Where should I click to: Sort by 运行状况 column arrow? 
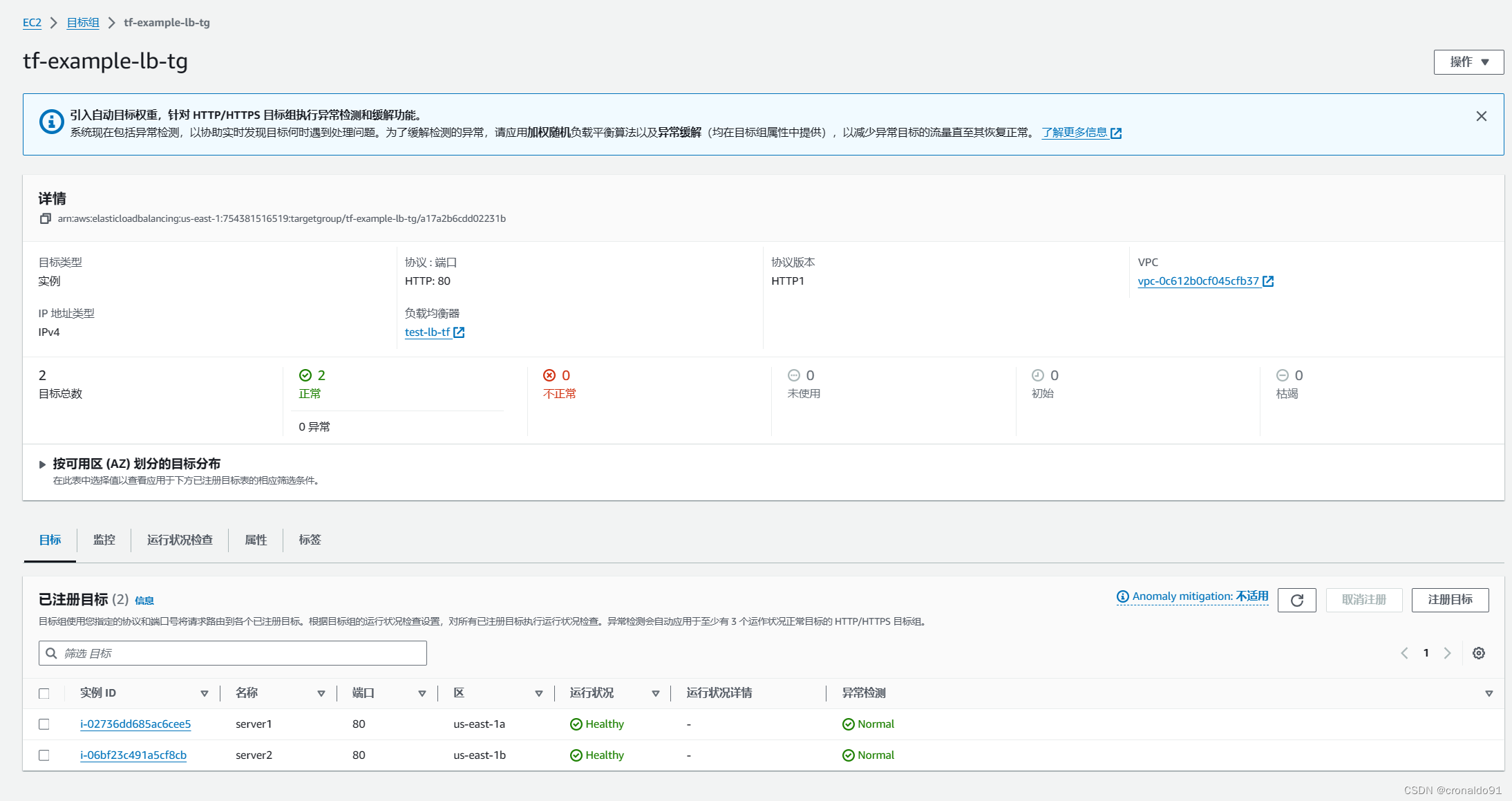pyautogui.click(x=656, y=693)
